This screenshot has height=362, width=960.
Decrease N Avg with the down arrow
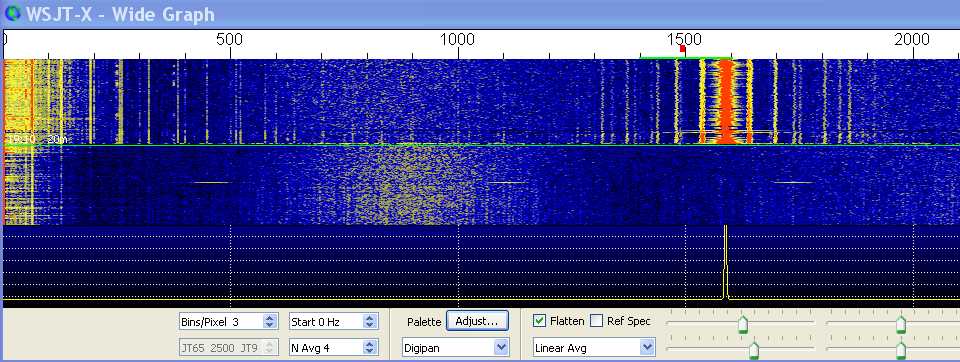(x=369, y=351)
